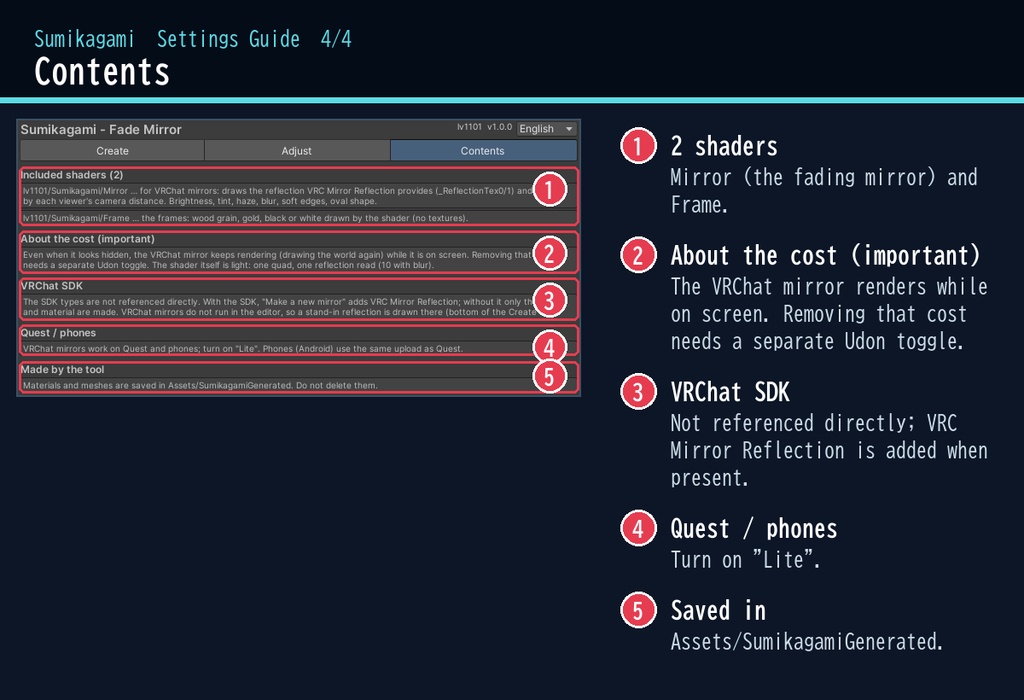Click the "Not referenced directly; VRC" guide paragraph

point(829,451)
